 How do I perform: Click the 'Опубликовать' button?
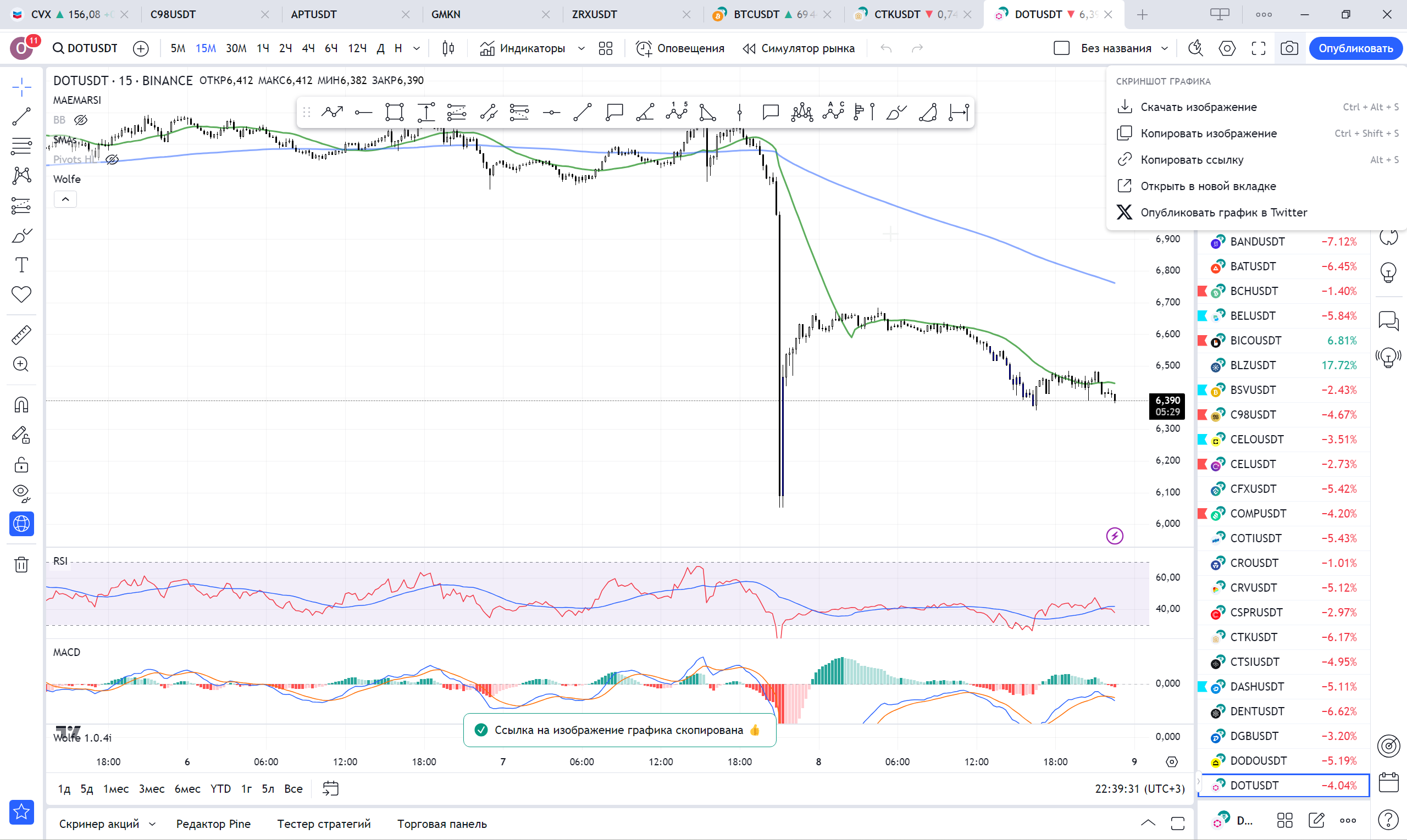click(1355, 48)
